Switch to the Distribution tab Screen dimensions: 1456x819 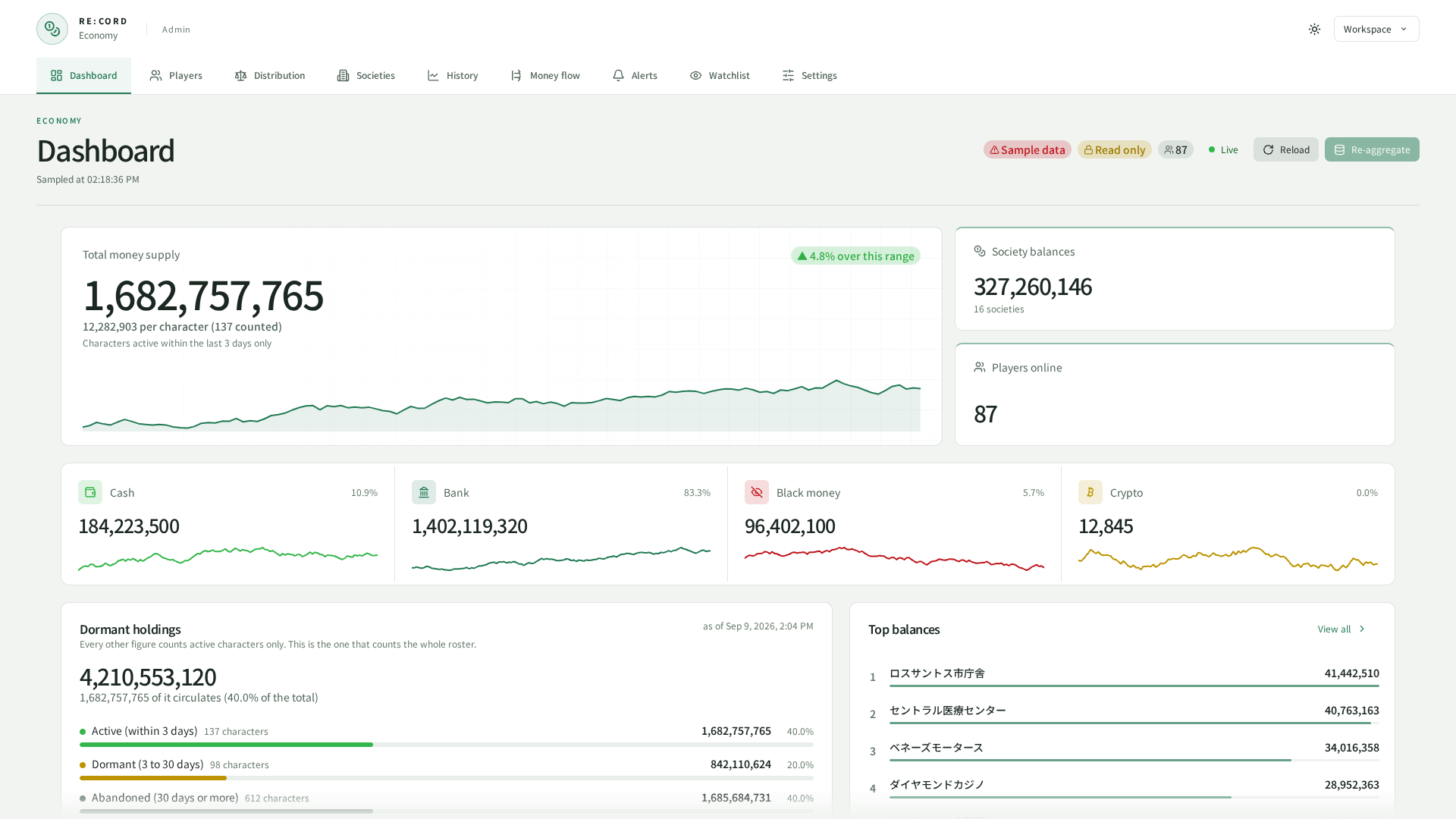[x=270, y=75]
